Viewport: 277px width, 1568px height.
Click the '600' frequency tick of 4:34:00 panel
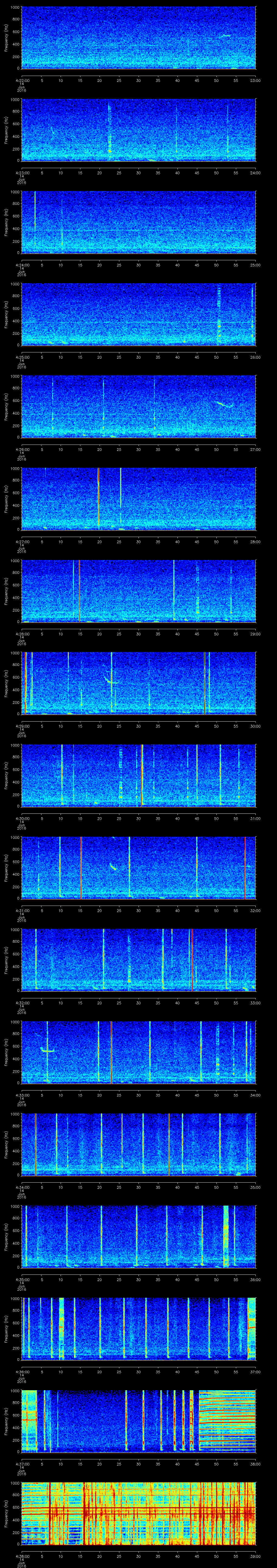pos(17,1138)
